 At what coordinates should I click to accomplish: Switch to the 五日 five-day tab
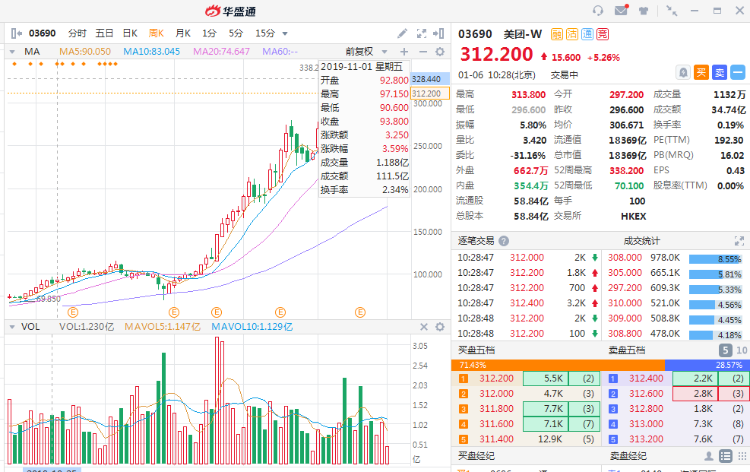click(104, 33)
